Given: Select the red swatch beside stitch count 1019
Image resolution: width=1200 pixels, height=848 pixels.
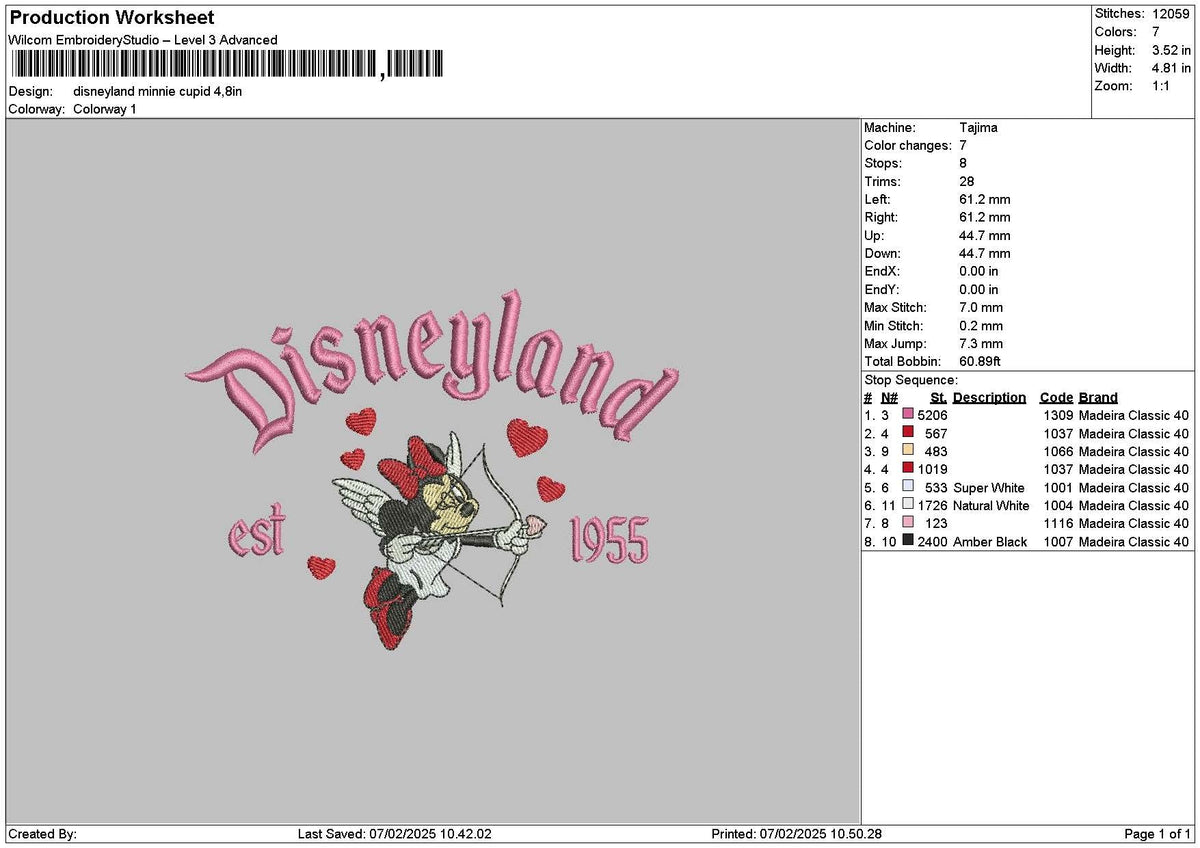Looking at the screenshot, I should point(908,469).
